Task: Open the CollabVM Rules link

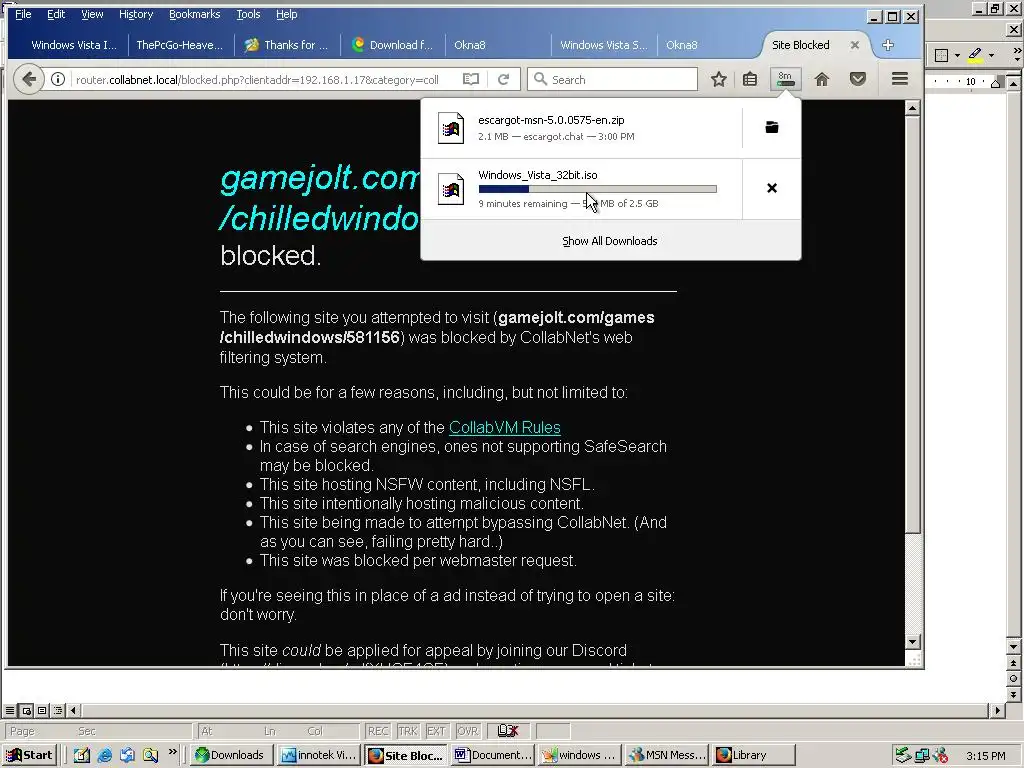Action: 505,427
